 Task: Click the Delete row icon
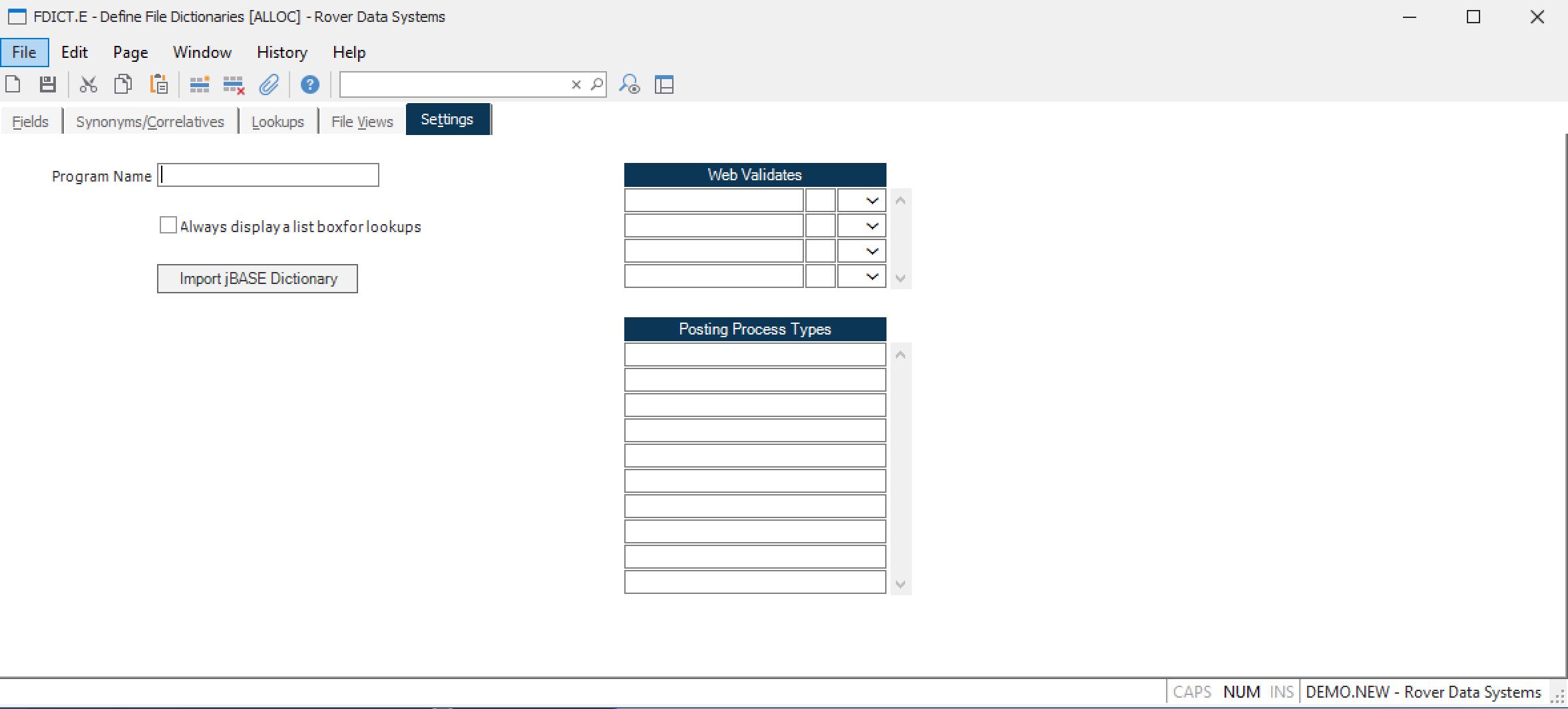[234, 84]
